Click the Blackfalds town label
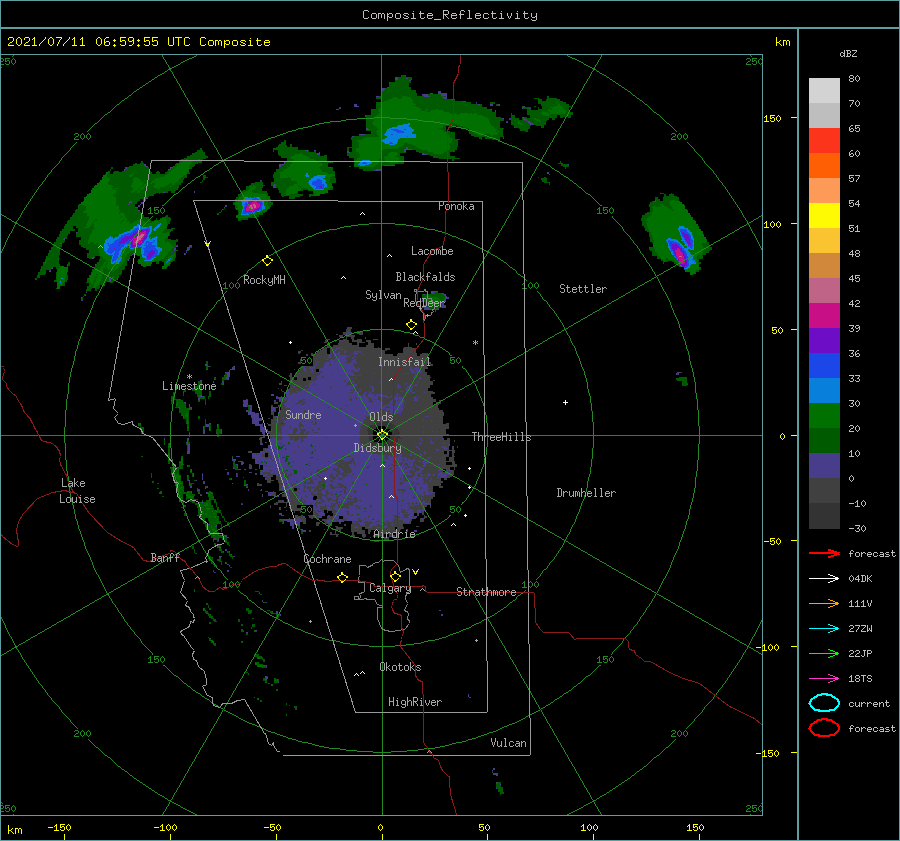The width and height of the screenshot is (900, 841). [x=425, y=277]
